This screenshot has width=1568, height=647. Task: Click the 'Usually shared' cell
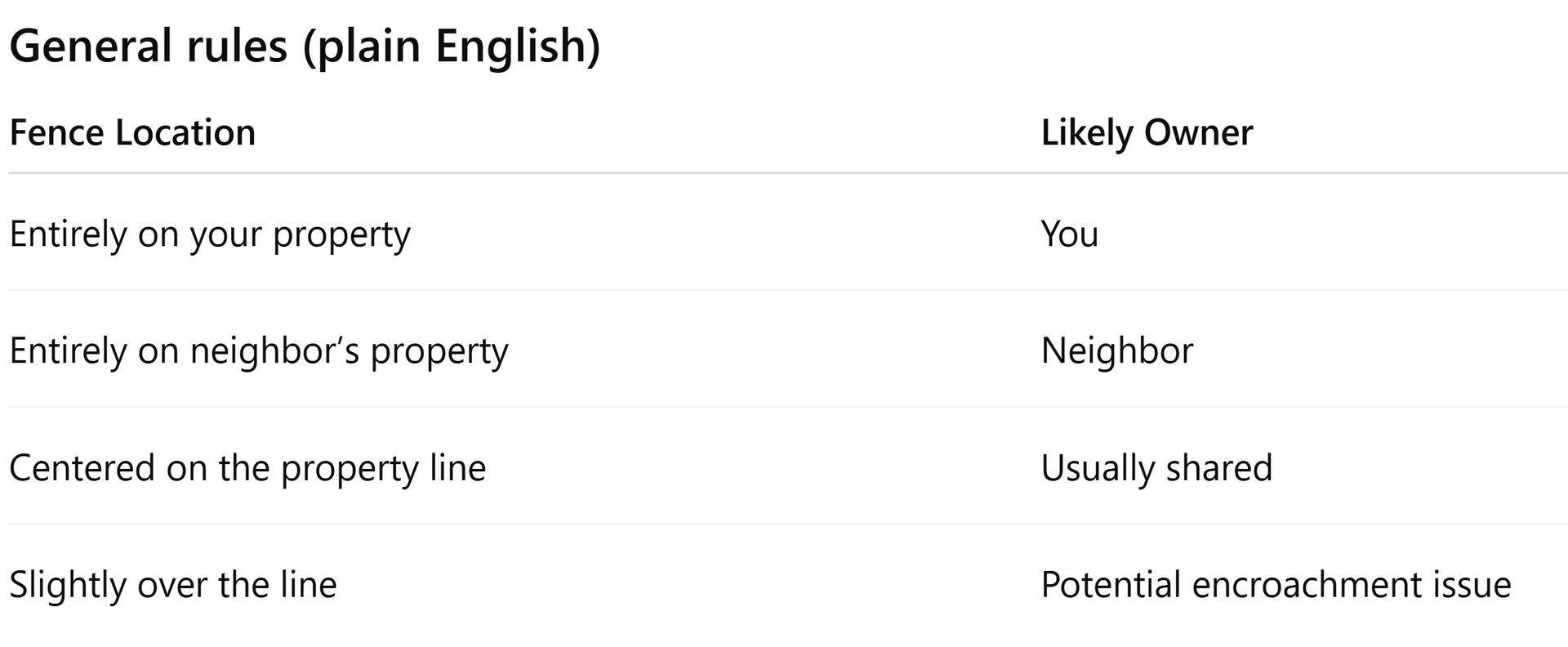coord(1156,469)
